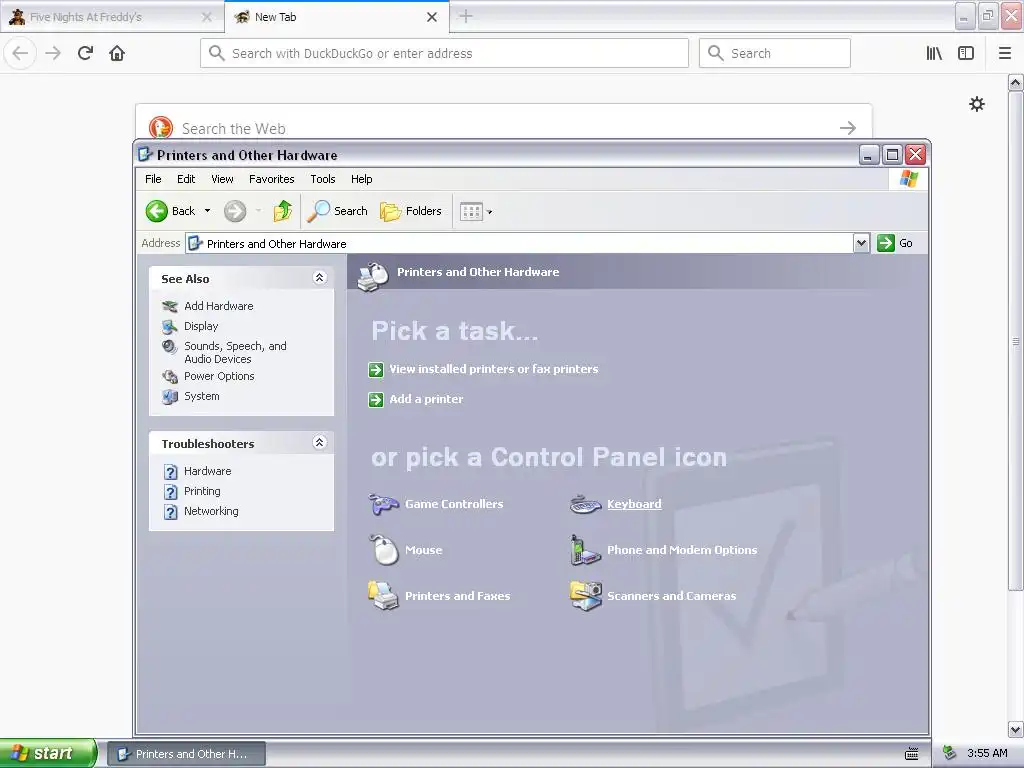This screenshot has height=768, width=1024.
Task: Go up one folder level icon
Action: point(283,211)
